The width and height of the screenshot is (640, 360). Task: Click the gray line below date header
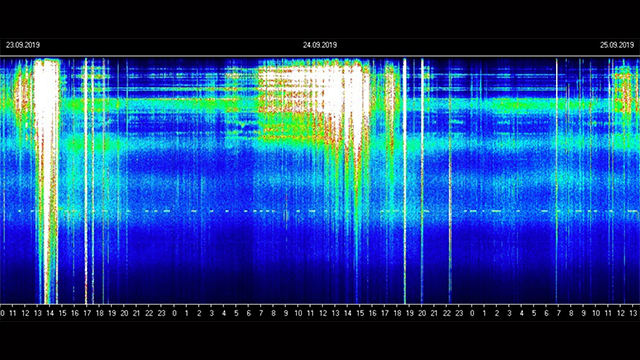coord(320,56)
